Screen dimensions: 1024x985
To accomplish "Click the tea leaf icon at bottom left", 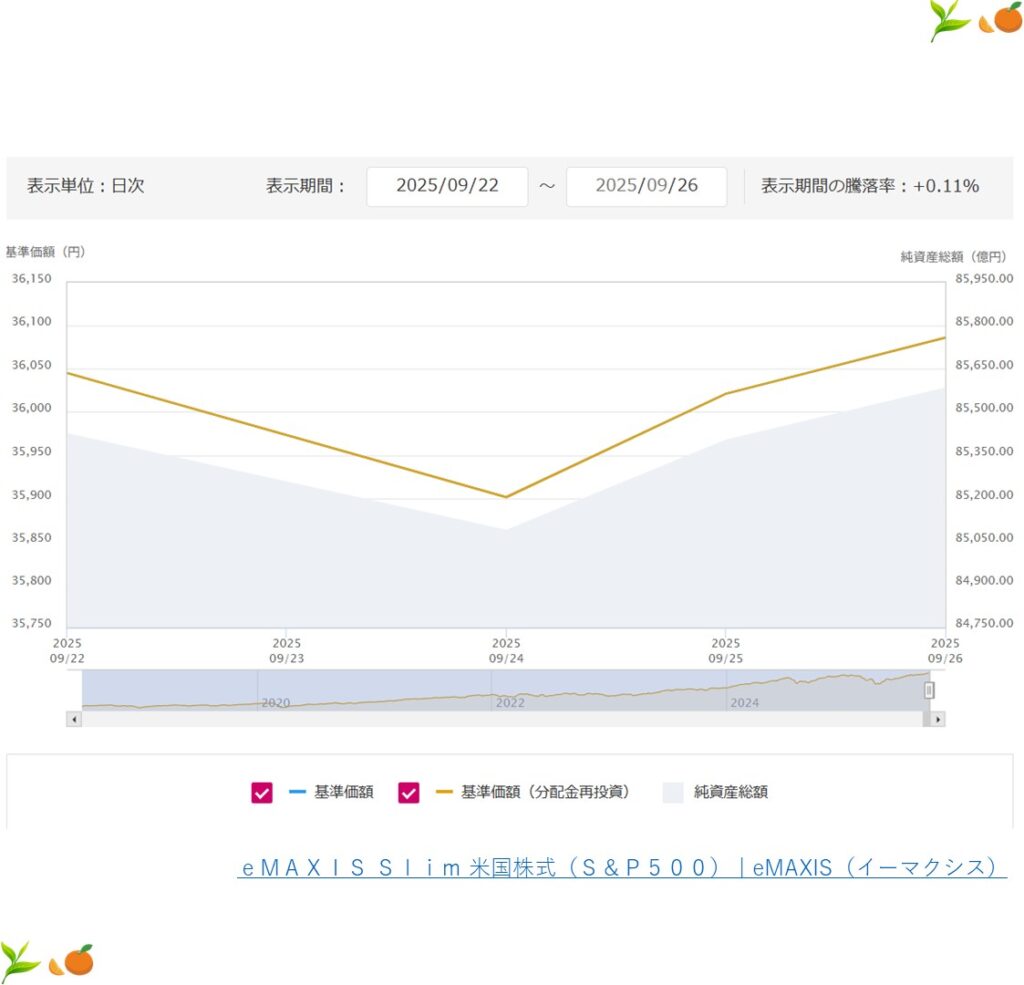I will coord(20,960).
